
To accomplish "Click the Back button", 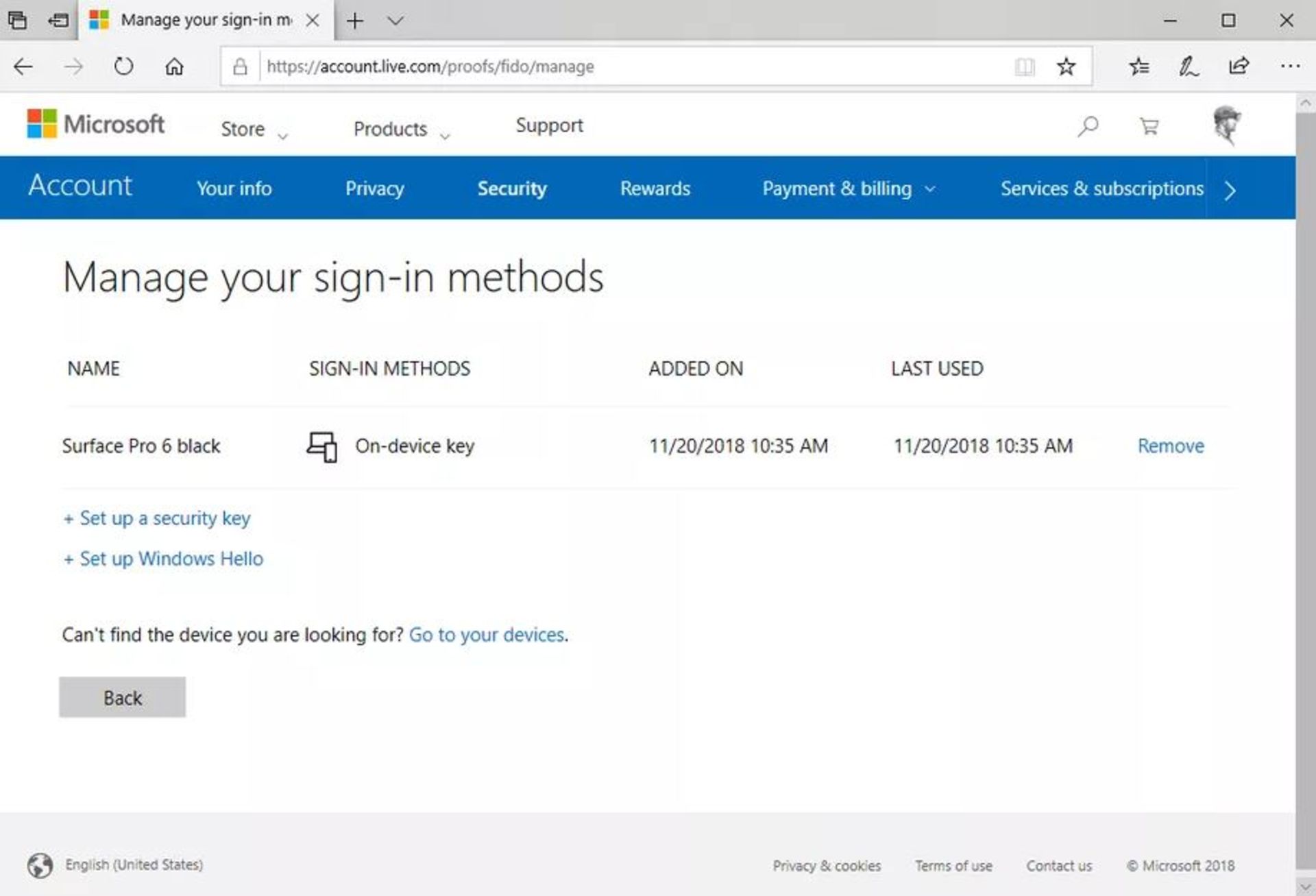I will point(122,698).
